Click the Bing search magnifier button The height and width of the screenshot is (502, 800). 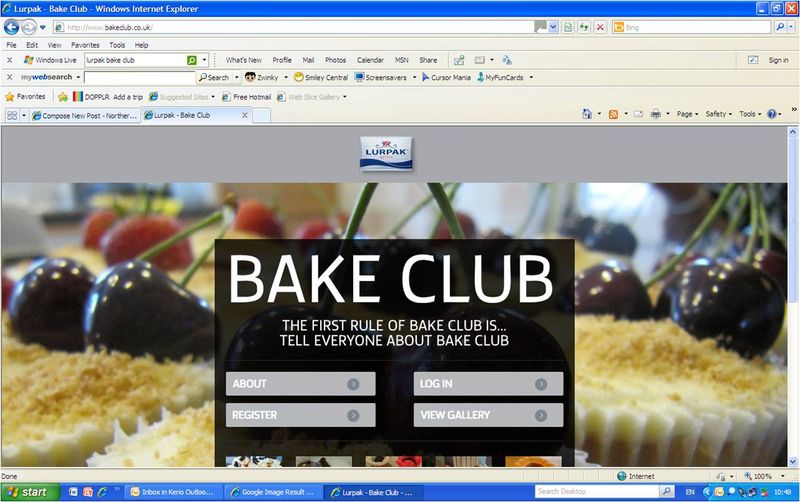[x=780, y=28]
